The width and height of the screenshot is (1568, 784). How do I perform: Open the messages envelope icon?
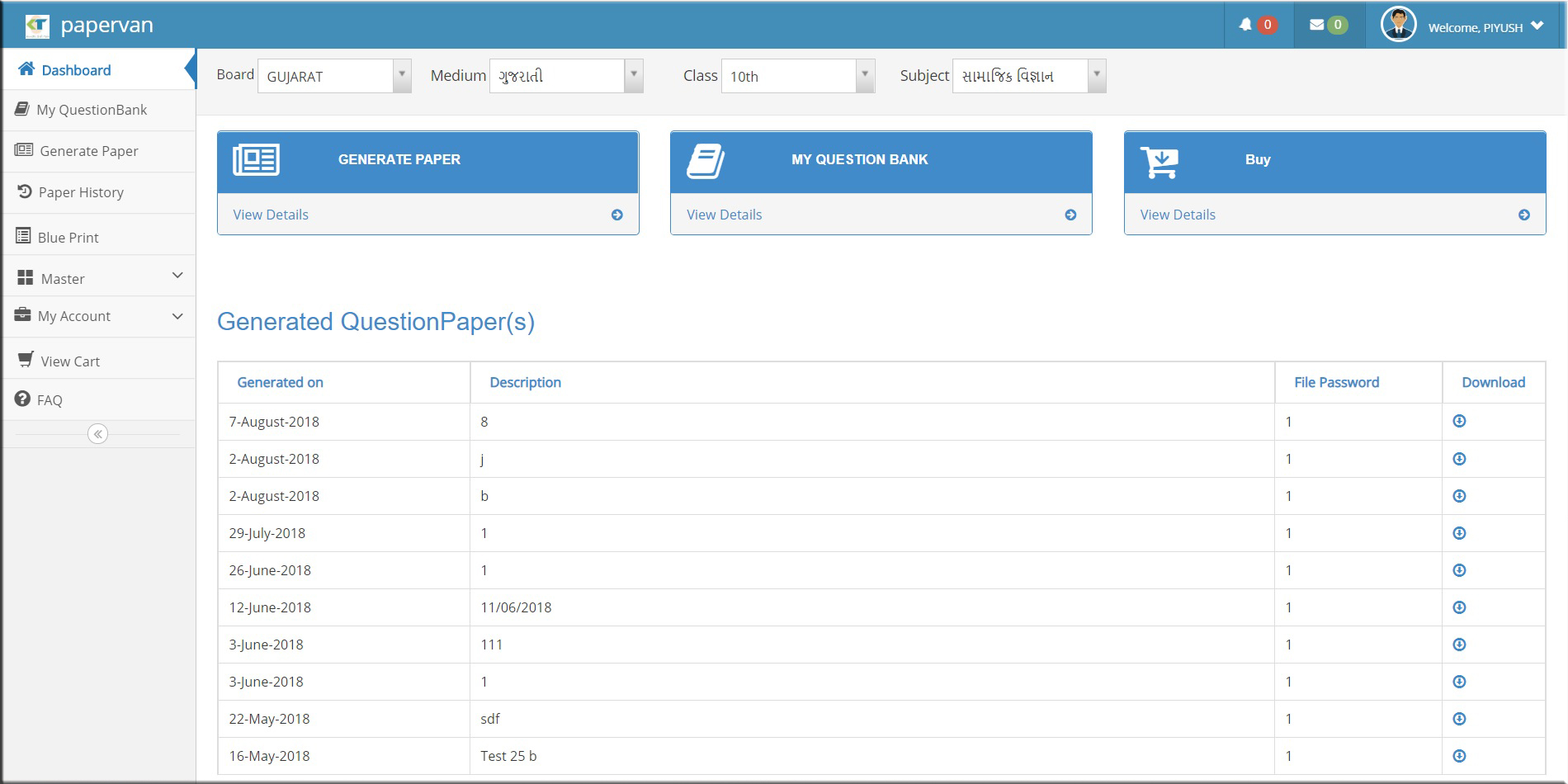[x=1317, y=26]
